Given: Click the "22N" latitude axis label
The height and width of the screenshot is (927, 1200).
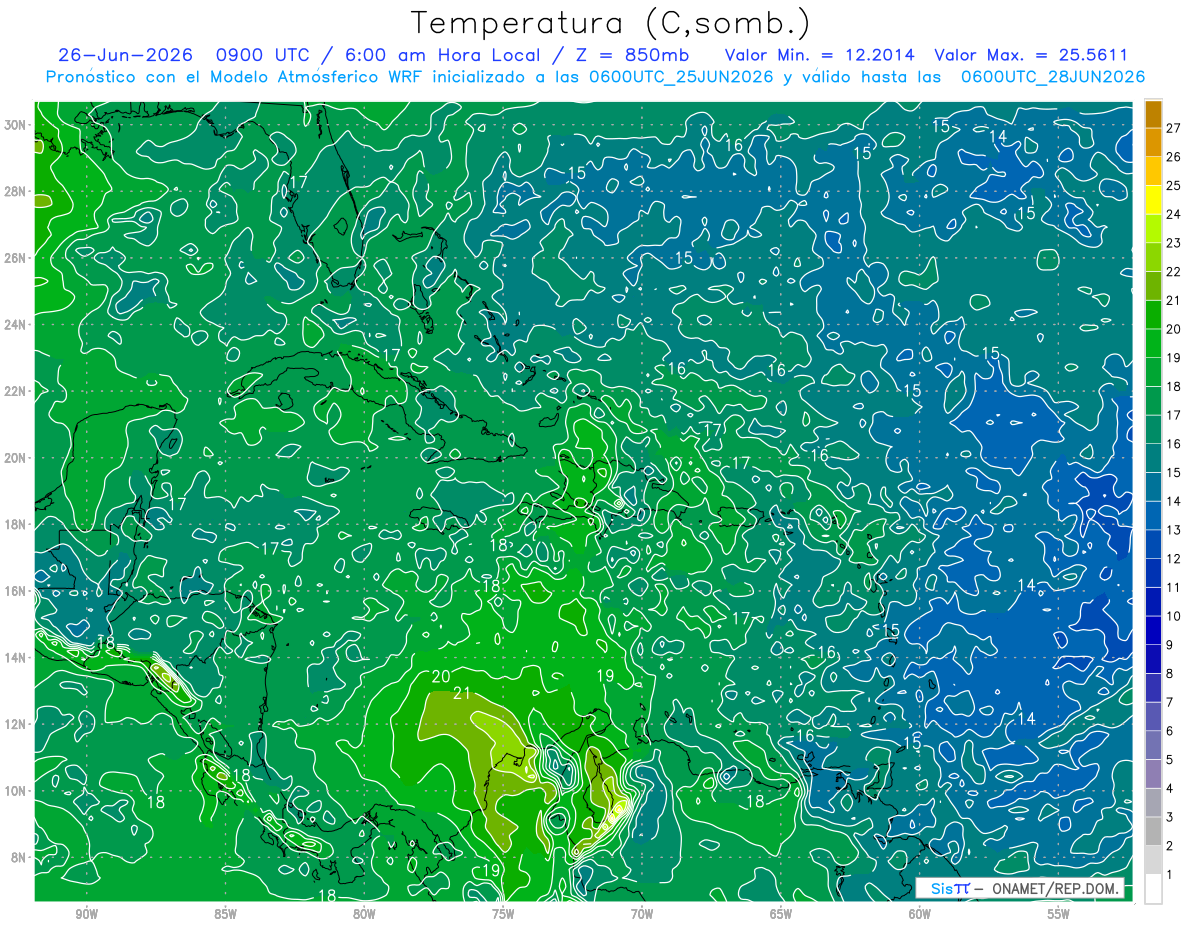Looking at the screenshot, I should coord(15,391).
